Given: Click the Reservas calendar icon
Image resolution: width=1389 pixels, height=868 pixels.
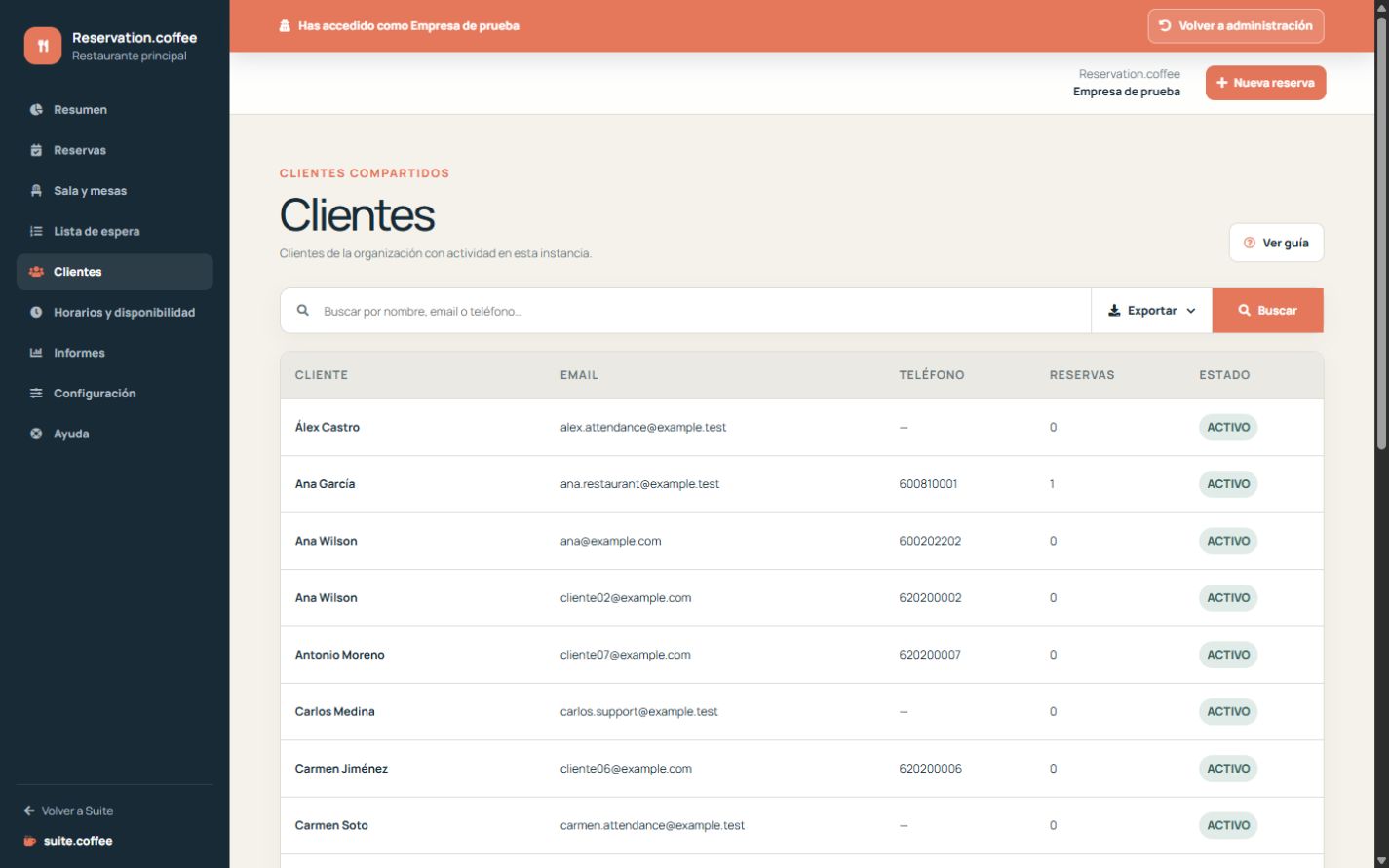Looking at the screenshot, I should [x=36, y=150].
